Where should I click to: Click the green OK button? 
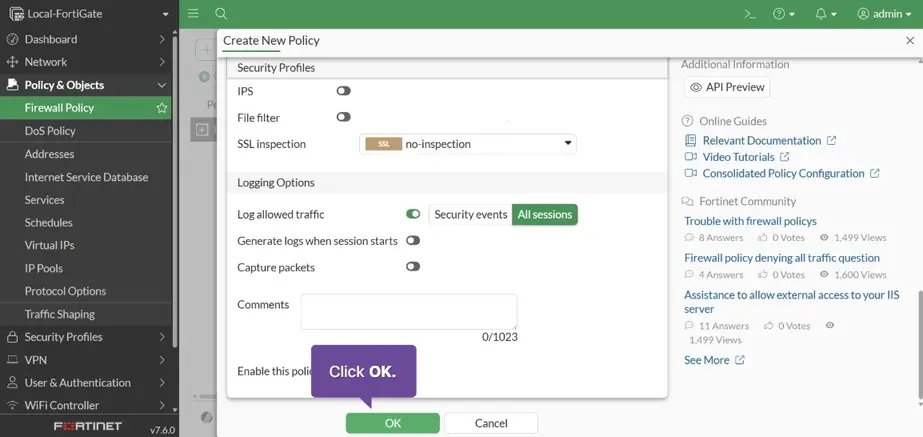click(393, 423)
